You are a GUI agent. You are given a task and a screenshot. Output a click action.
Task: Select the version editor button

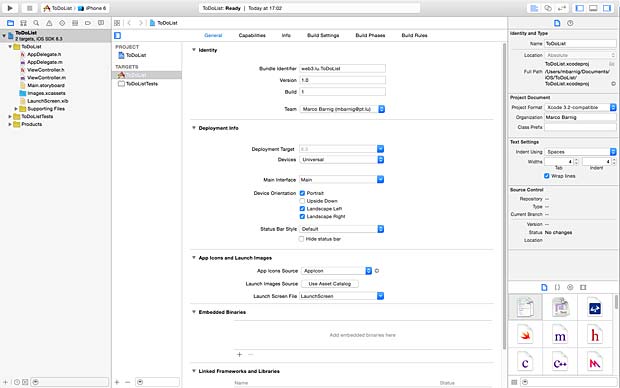pos(561,8)
